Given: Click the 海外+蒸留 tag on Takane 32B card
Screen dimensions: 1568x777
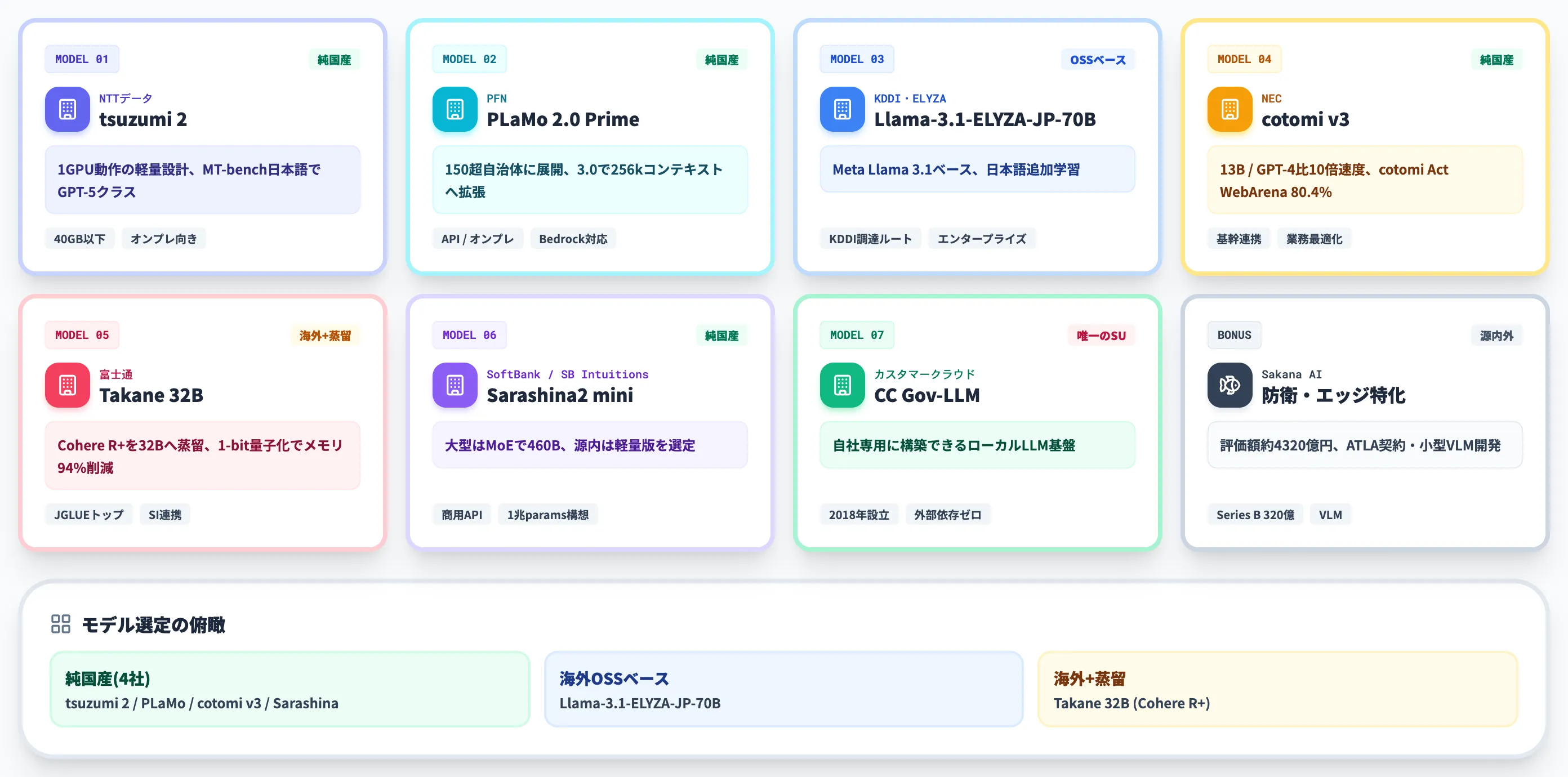Looking at the screenshot, I should 325,335.
